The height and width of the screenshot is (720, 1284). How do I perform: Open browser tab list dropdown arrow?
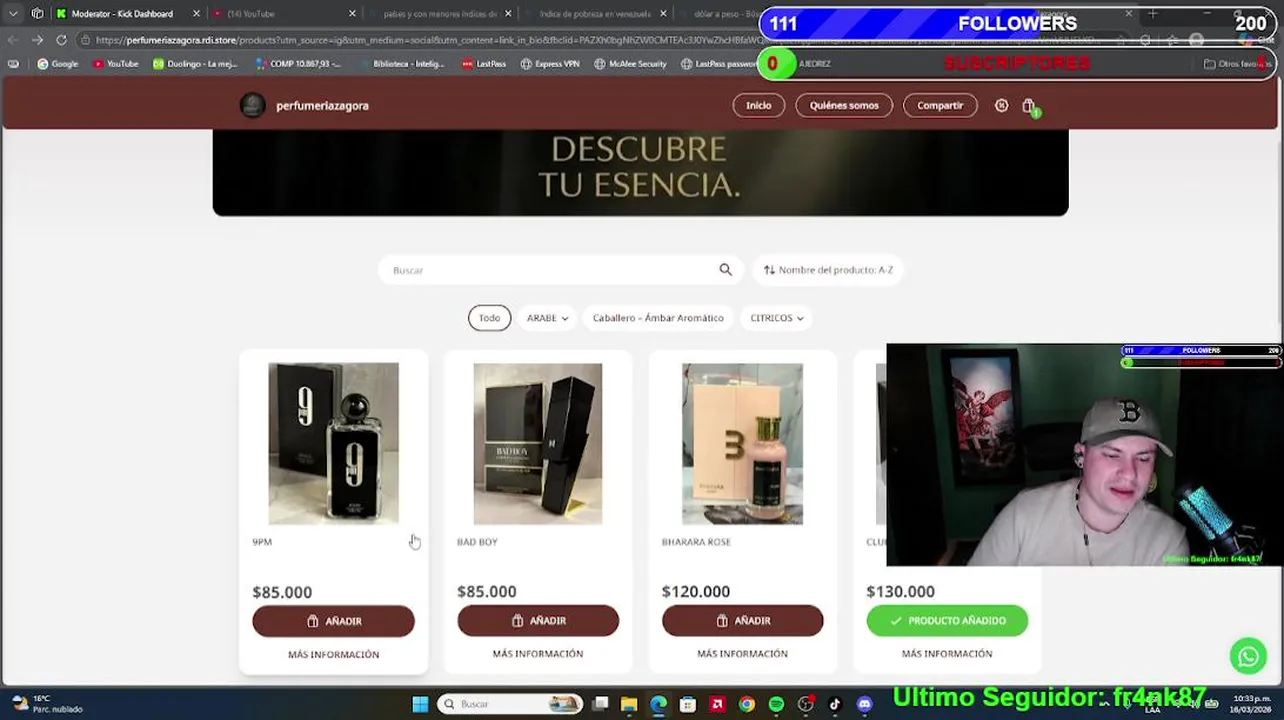(x=13, y=14)
